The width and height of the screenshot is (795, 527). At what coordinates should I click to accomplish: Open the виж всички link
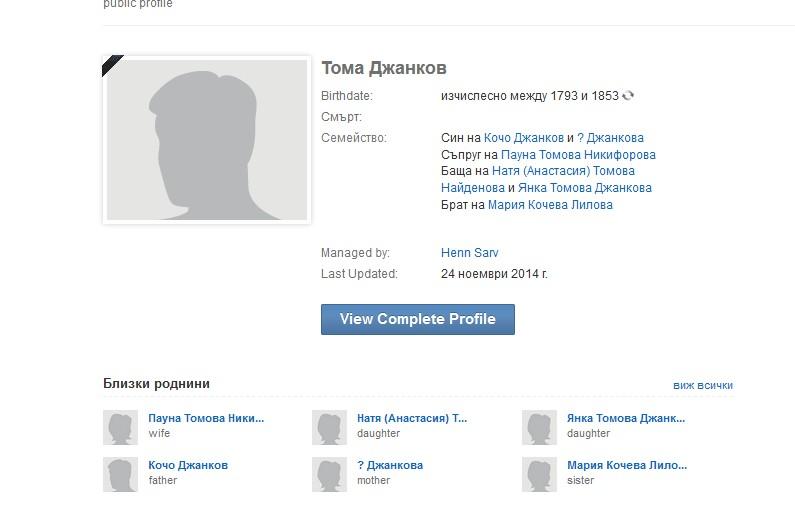[702, 385]
